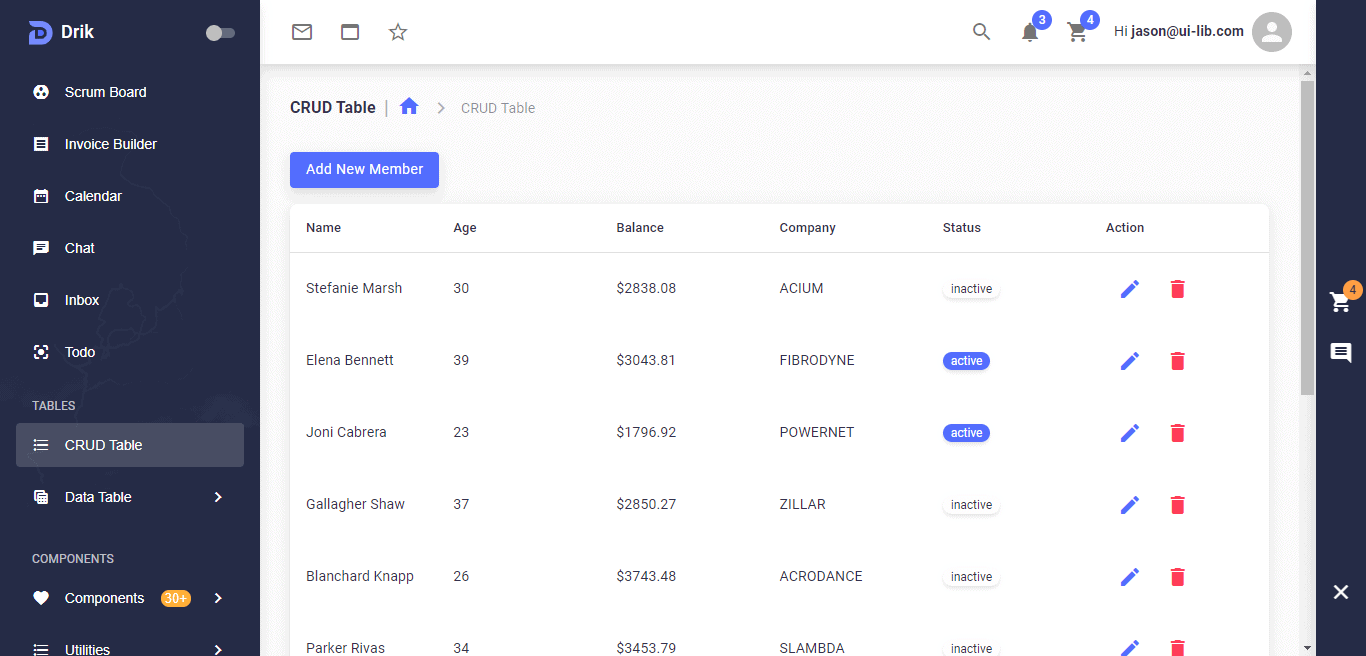Edit Stefanie Marsh with the pencil icon
Screen dimensions: 1366x656
1130,289
